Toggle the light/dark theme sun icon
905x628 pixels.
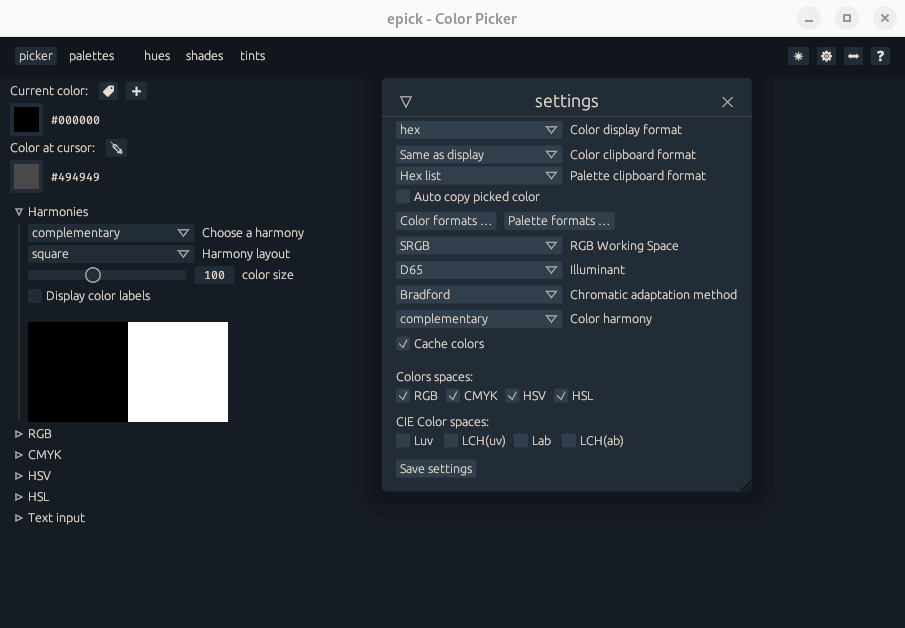pyautogui.click(x=798, y=56)
